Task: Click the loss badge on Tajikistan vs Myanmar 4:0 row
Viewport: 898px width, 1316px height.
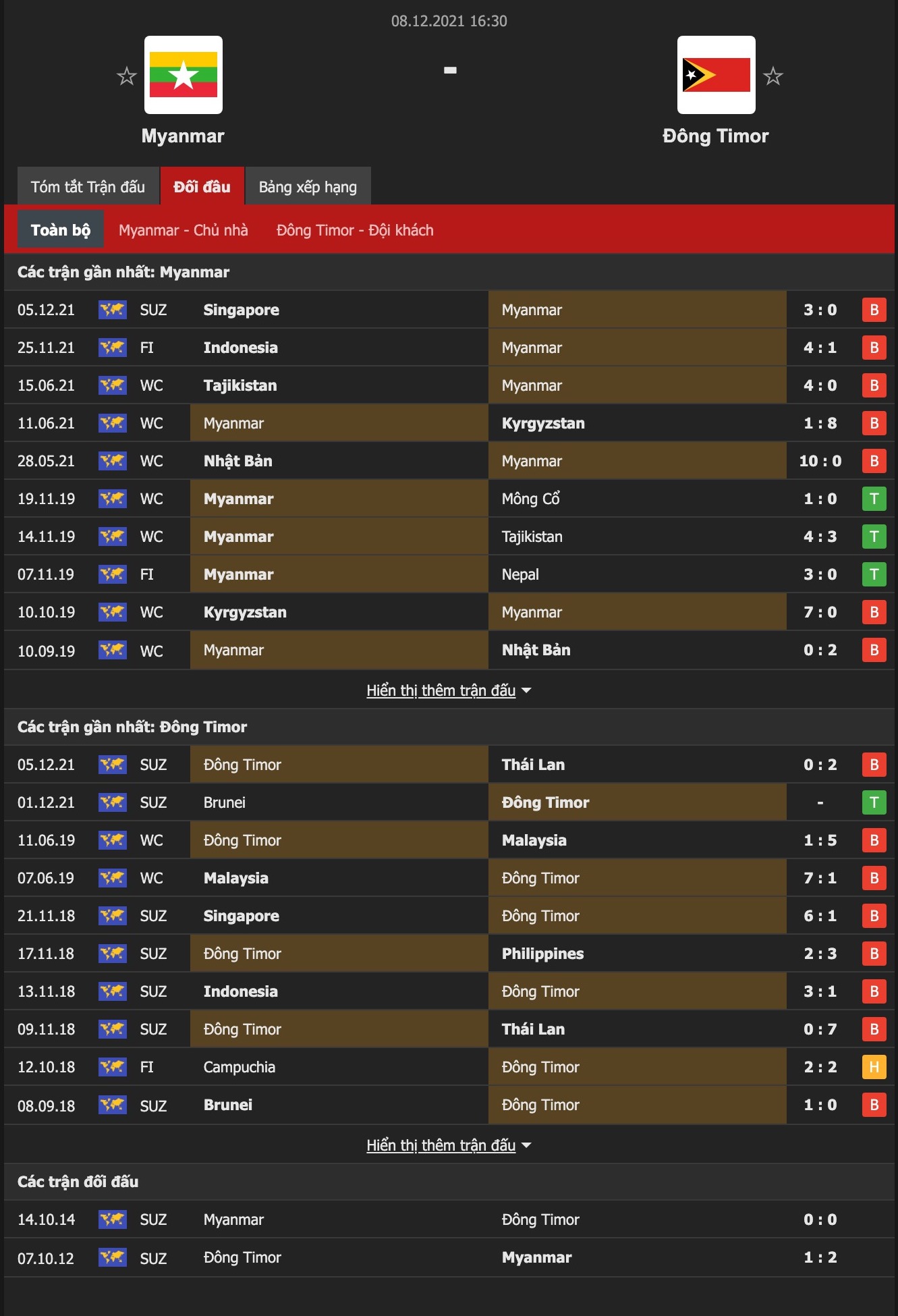Action: (874, 385)
